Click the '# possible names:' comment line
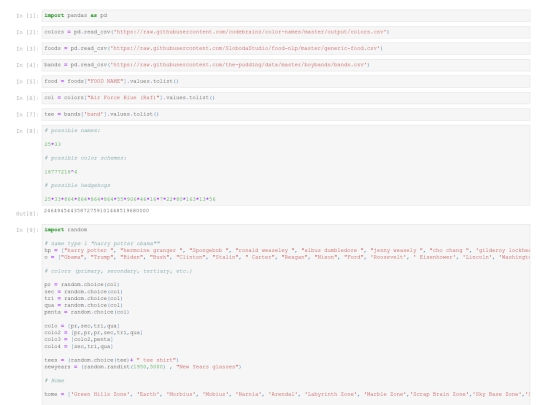540x405 pixels. [x=72, y=131]
